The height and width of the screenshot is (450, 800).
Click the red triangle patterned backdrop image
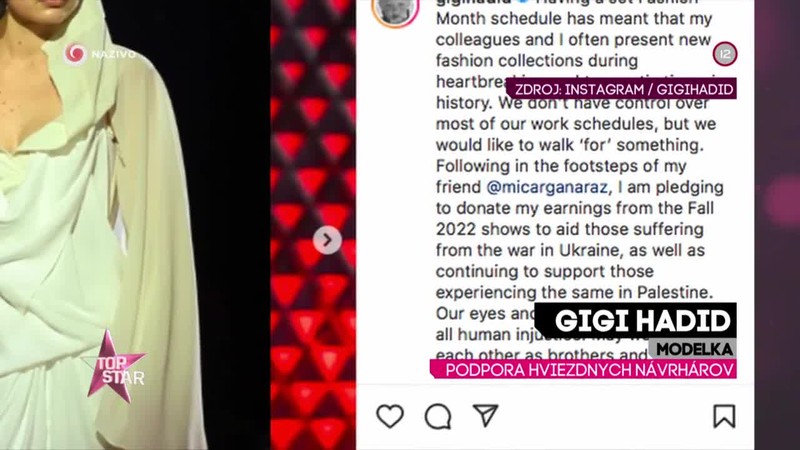[x=313, y=225]
